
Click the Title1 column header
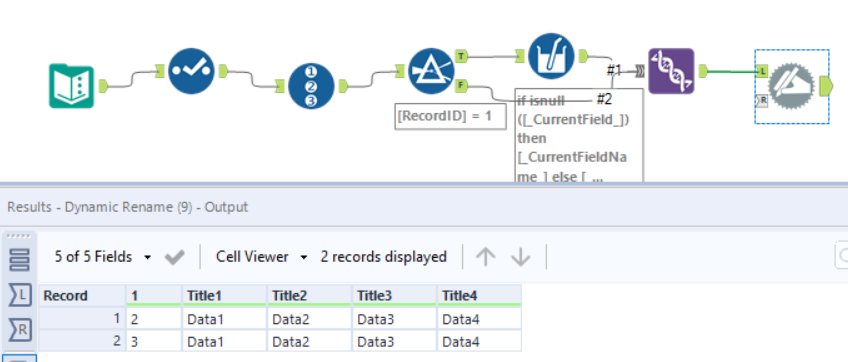click(x=224, y=295)
